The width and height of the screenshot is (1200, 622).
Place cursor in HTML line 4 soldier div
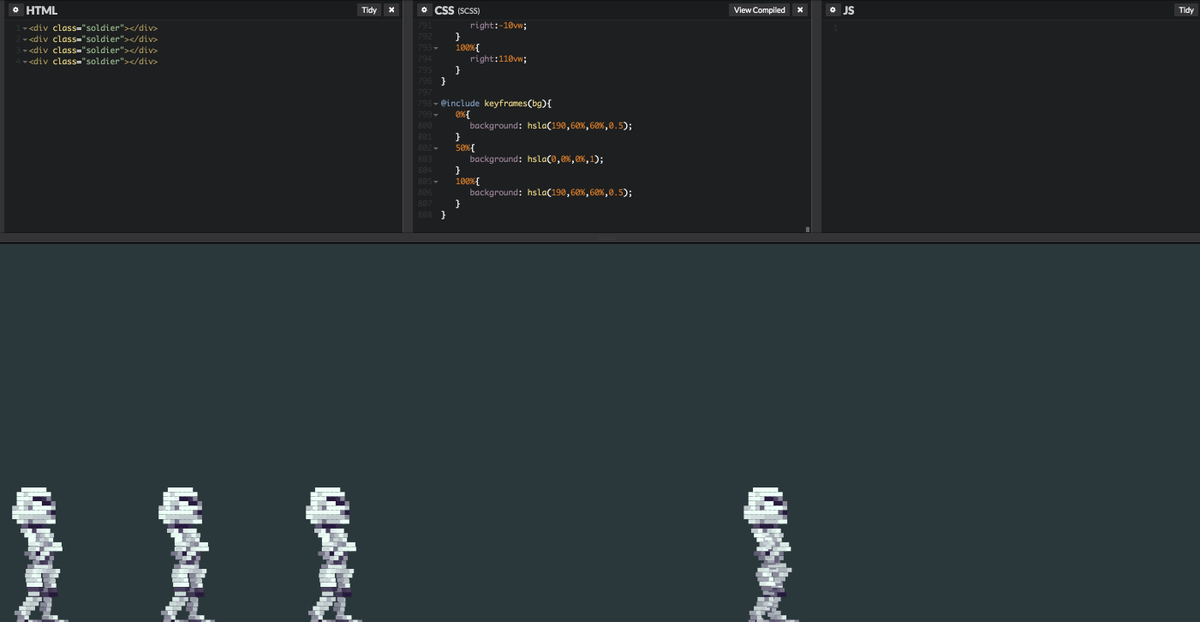94,61
